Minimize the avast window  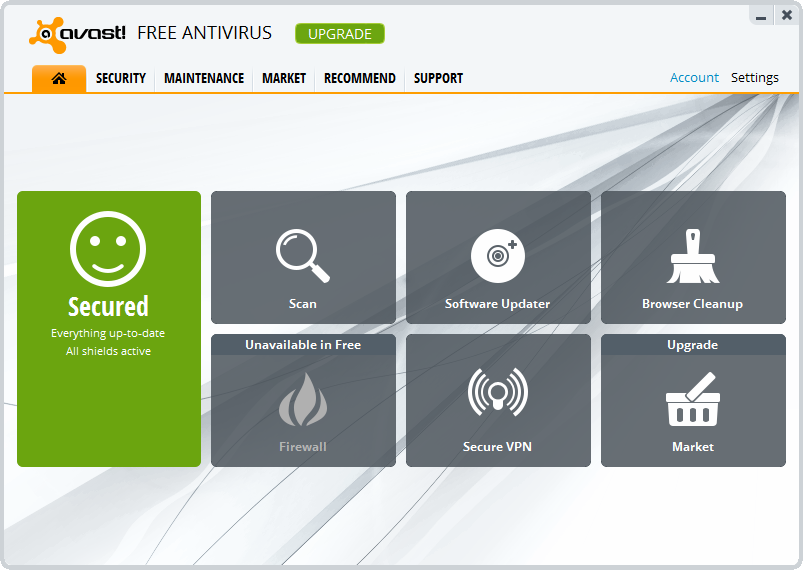[x=761, y=16]
